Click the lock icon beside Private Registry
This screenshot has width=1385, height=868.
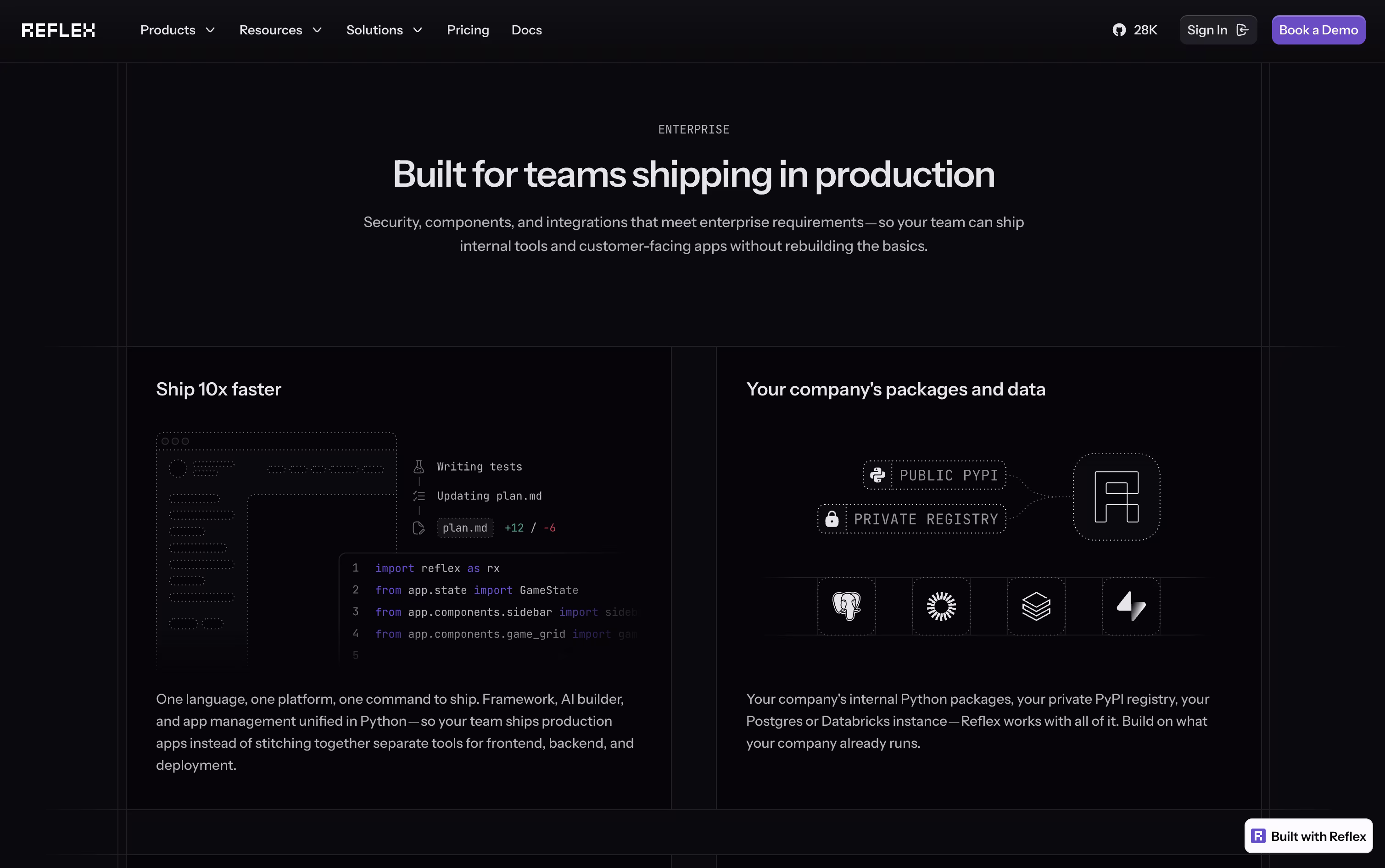coord(832,519)
